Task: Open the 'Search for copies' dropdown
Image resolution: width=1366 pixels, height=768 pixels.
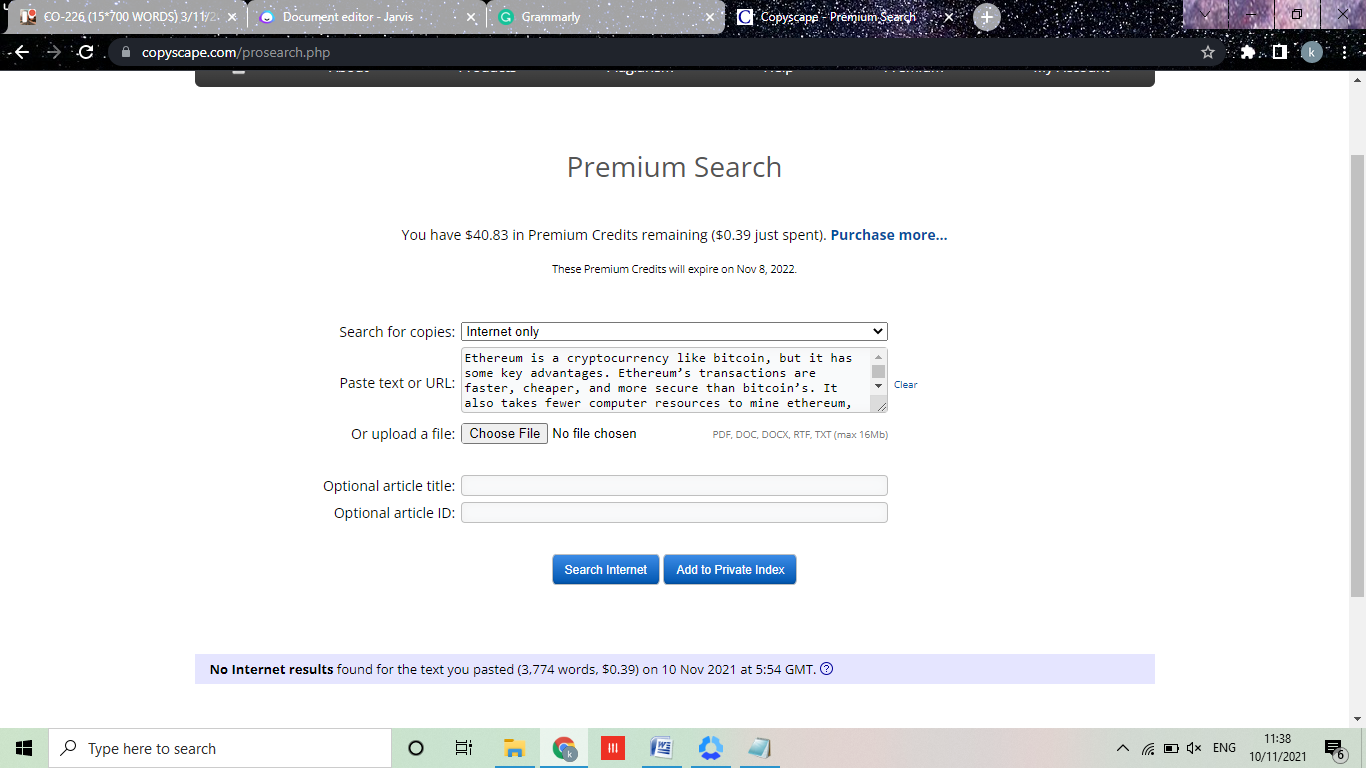Action: pyautogui.click(x=674, y=331)
